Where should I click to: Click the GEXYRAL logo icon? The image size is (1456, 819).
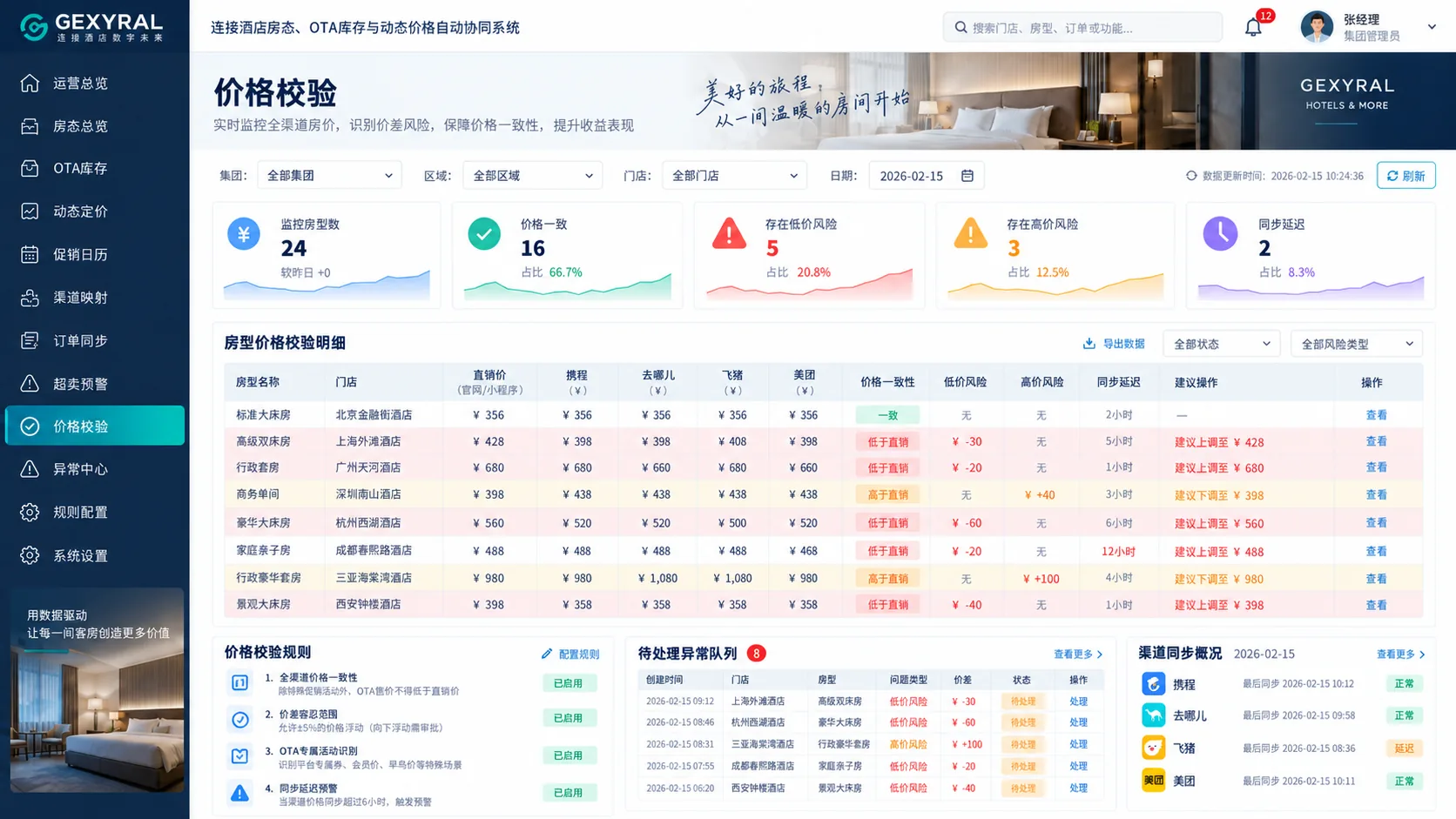33,27
